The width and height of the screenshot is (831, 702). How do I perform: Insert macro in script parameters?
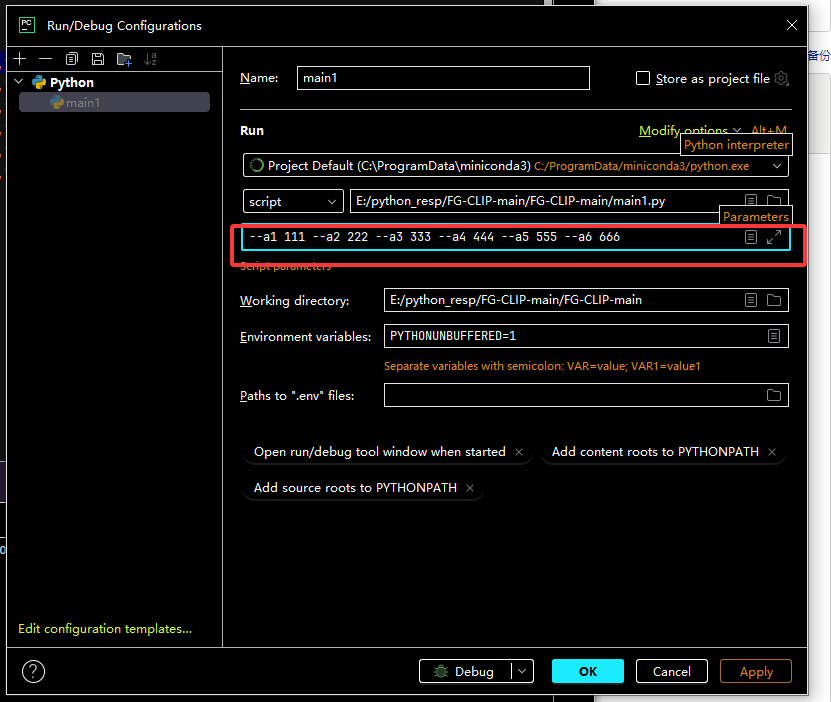750,237
